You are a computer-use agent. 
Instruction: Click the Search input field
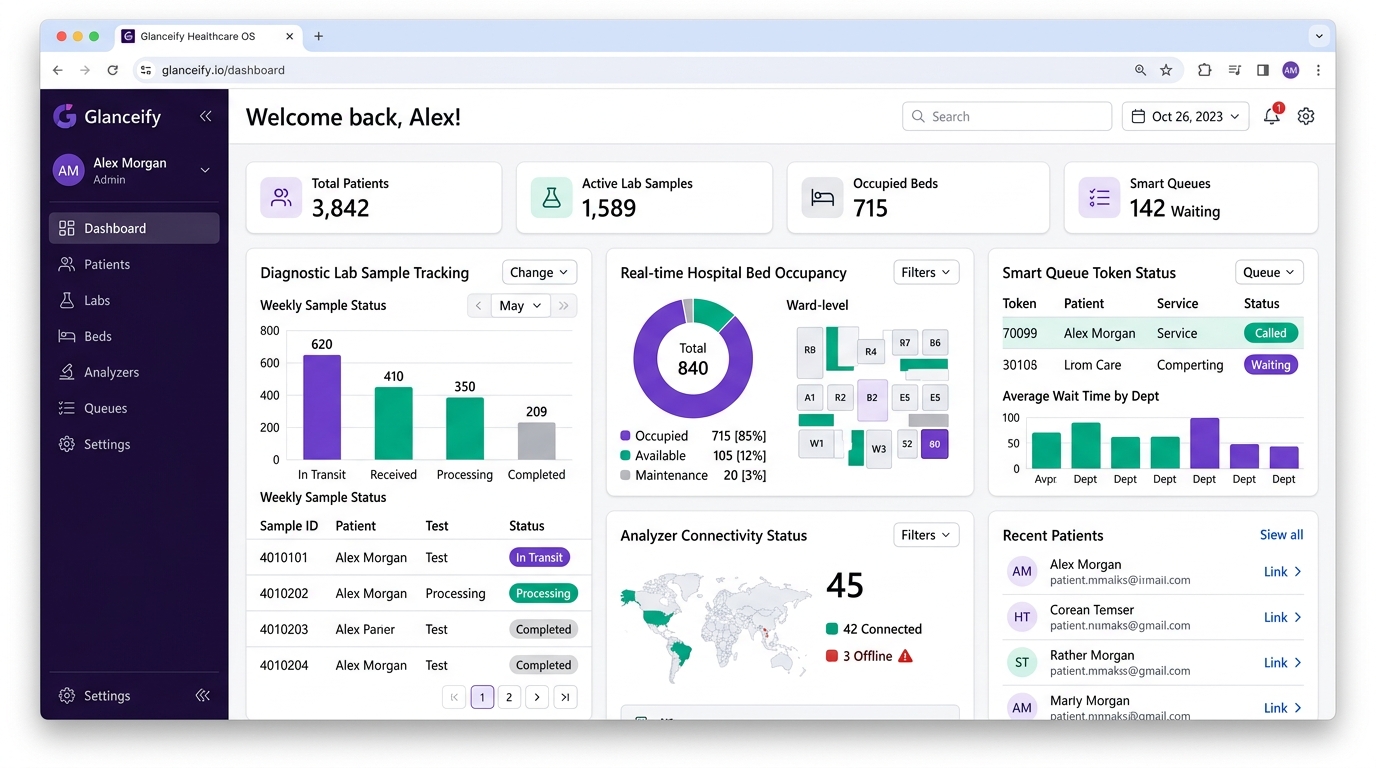click(1007, 116)
